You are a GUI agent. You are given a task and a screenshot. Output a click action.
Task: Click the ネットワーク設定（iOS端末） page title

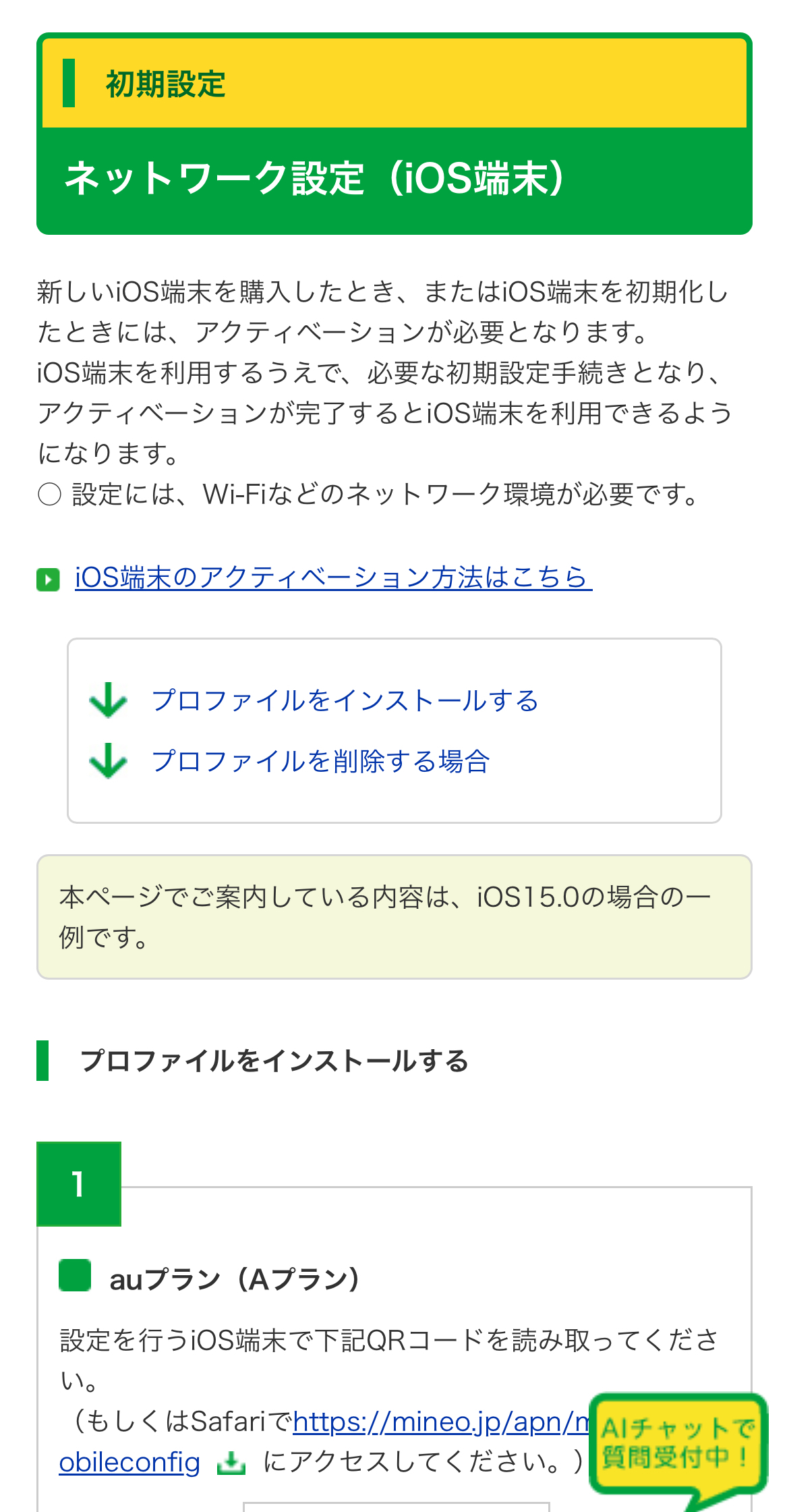point(315,179)
